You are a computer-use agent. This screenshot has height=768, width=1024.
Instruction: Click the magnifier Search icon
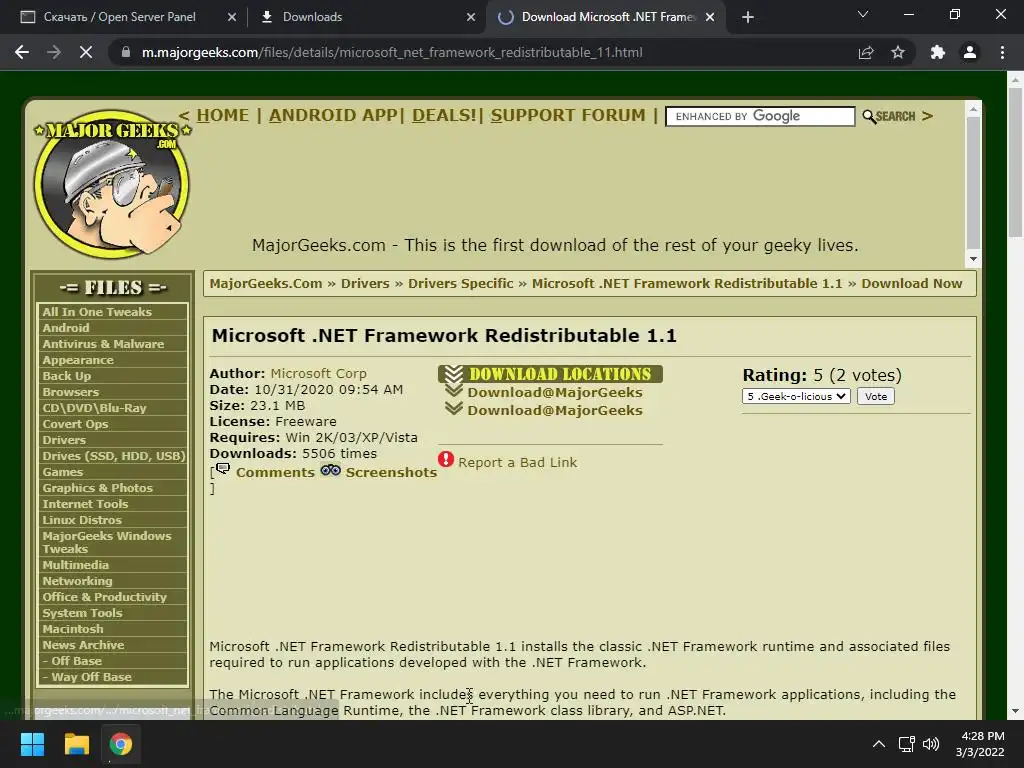[869, 116]
